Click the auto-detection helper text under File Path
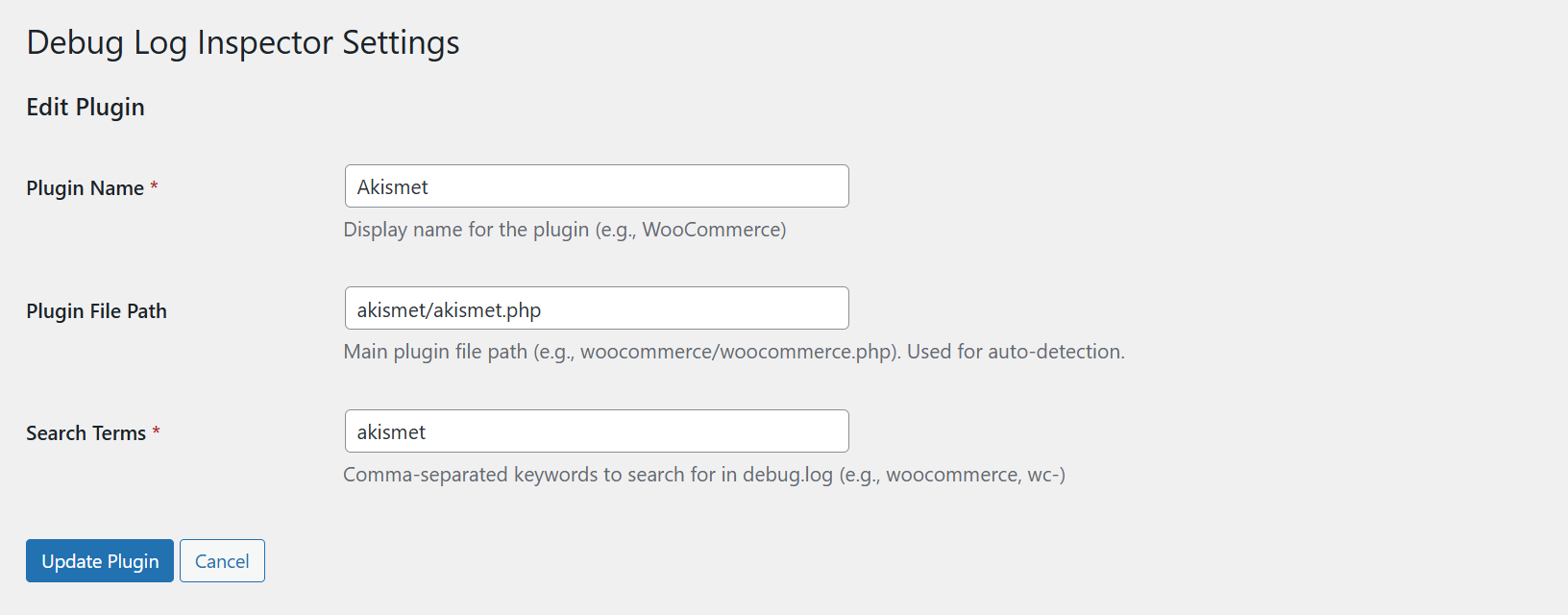Image resolution: width=1568 pixels, height=615 pixels. pyautogui.click(x=733, y=351)
